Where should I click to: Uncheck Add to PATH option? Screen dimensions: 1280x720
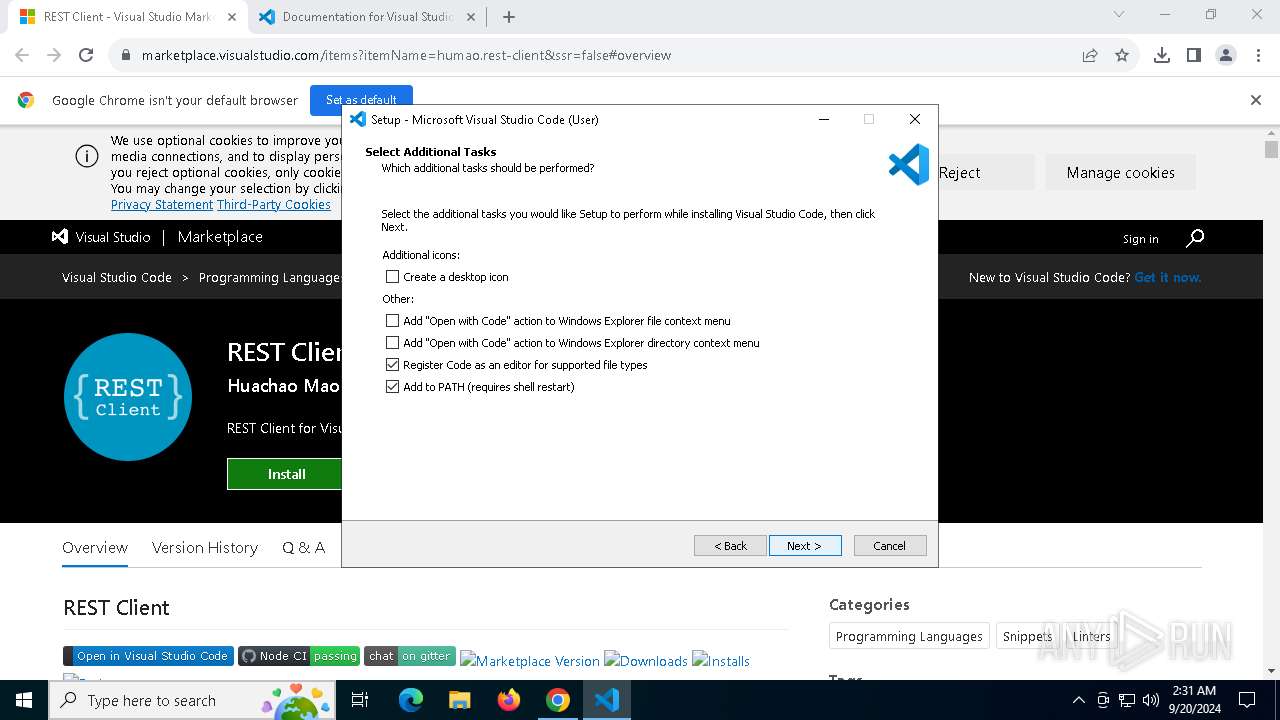click(392, 387)
